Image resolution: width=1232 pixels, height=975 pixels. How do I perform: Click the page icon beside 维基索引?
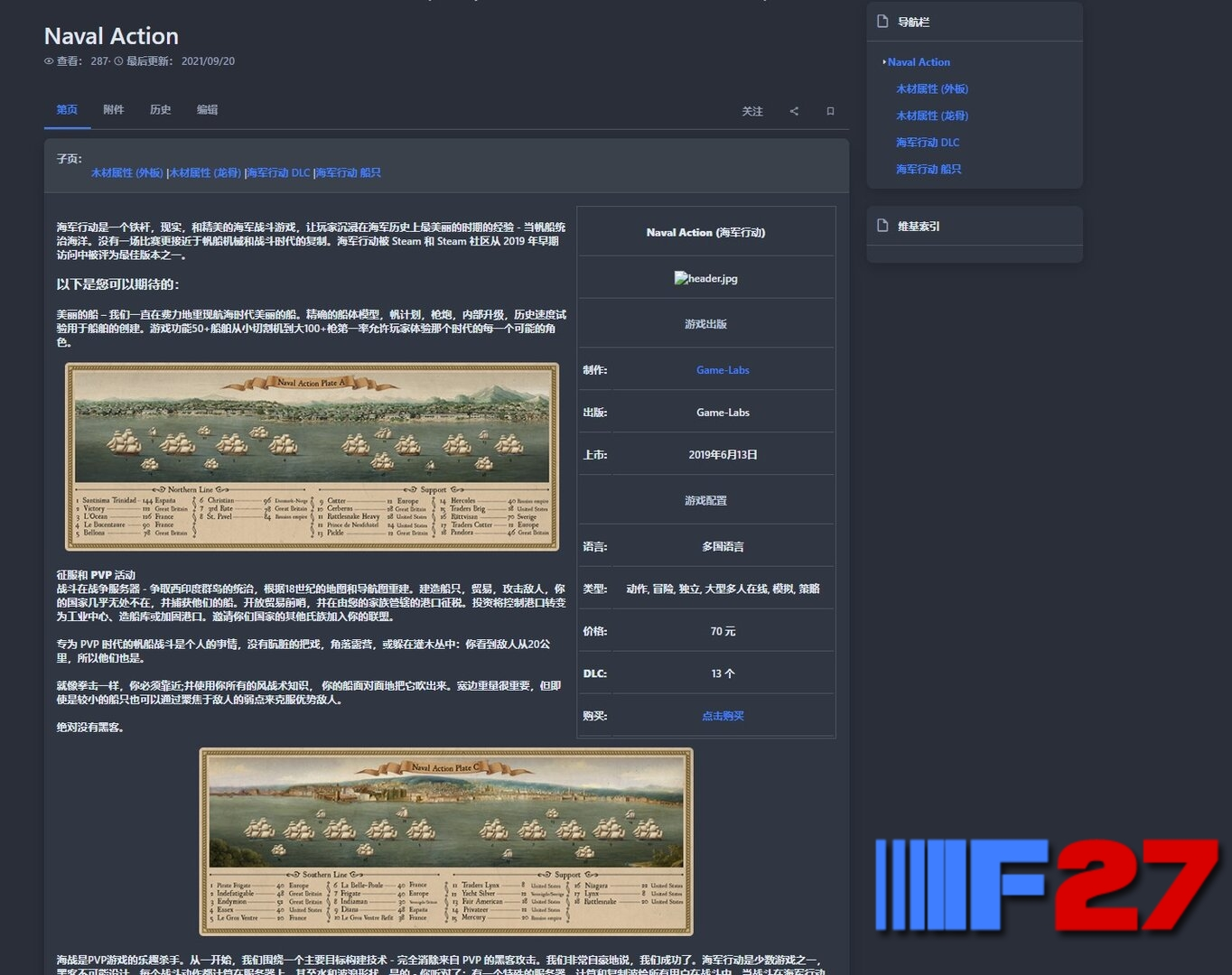[x=882, y=226]
